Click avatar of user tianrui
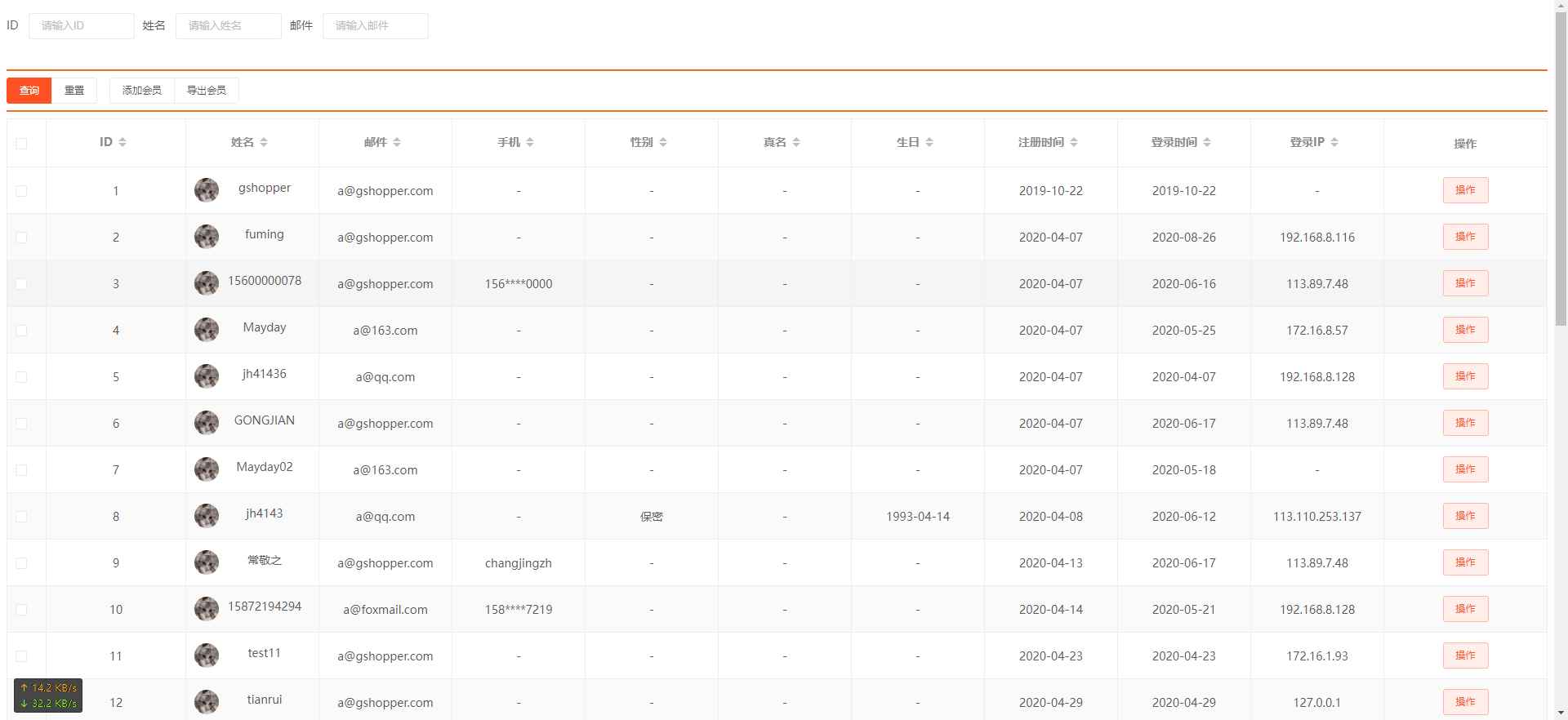Viewport: 1568px width, 720px height. point(207,702)
